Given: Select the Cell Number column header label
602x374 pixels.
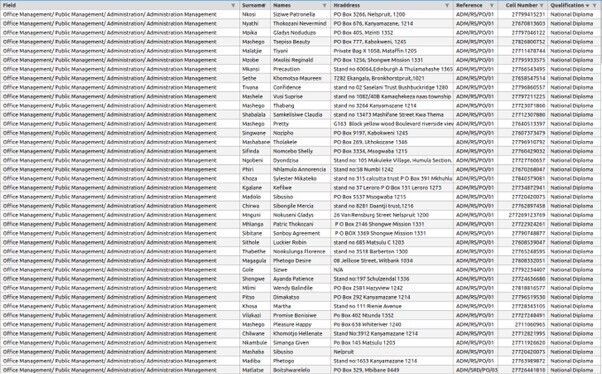Looking at the screenshot, I should coord(521,5).
